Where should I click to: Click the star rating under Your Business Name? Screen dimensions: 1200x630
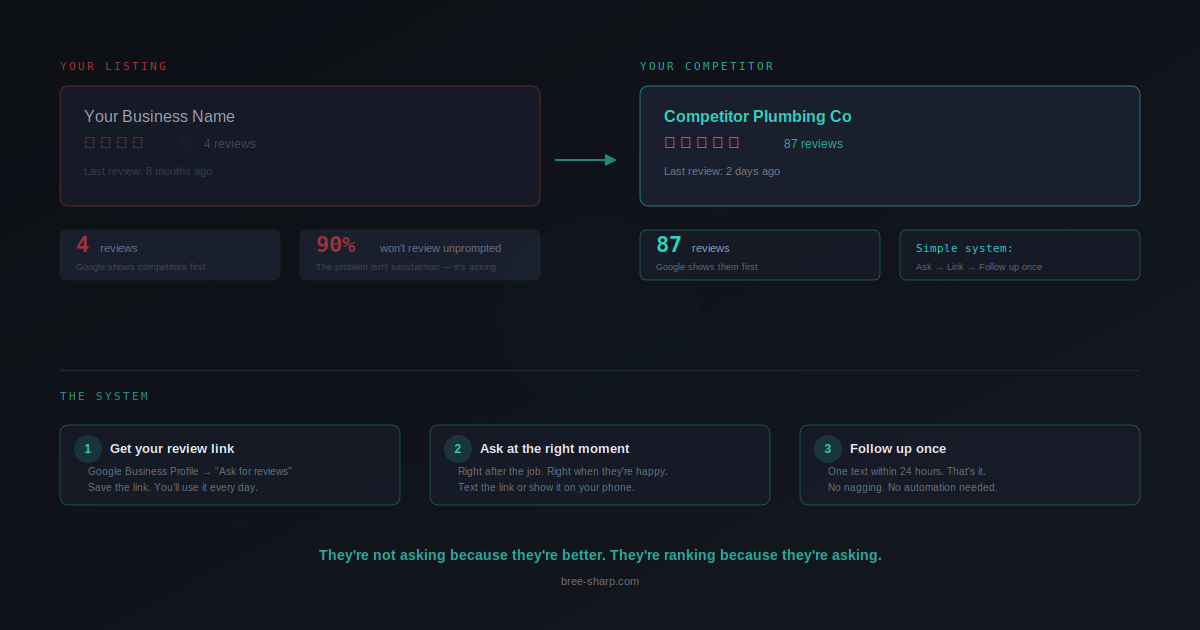pos(114,143)
